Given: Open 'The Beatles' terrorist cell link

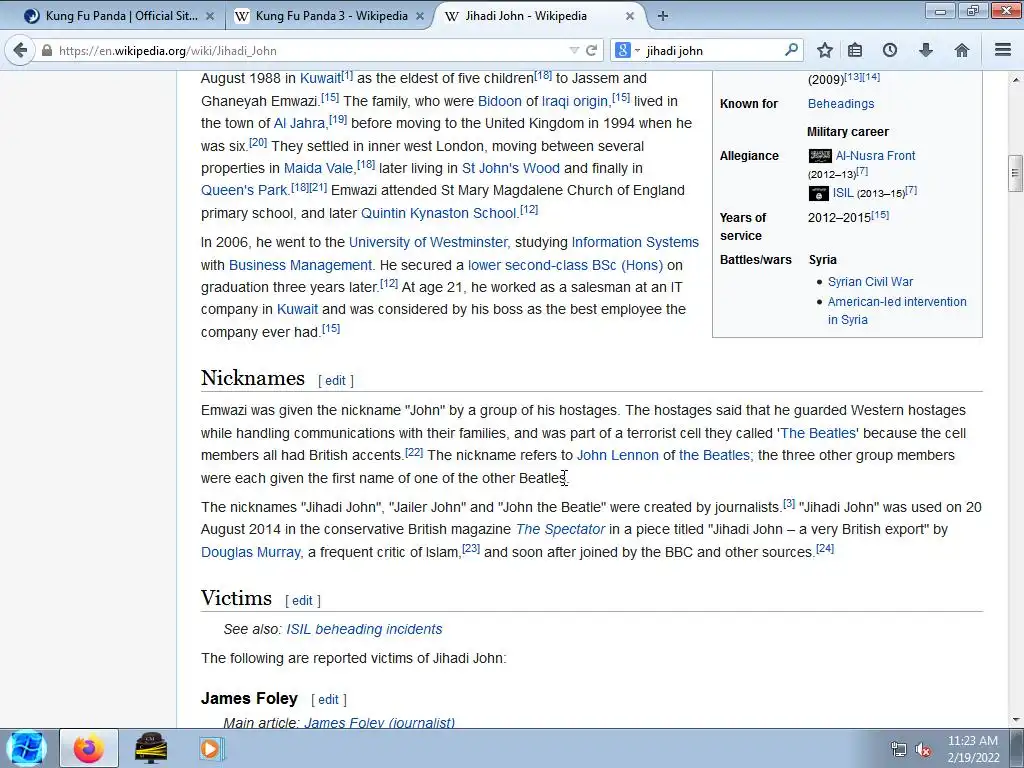Looking at the screenshot, I should click(818, 434).
